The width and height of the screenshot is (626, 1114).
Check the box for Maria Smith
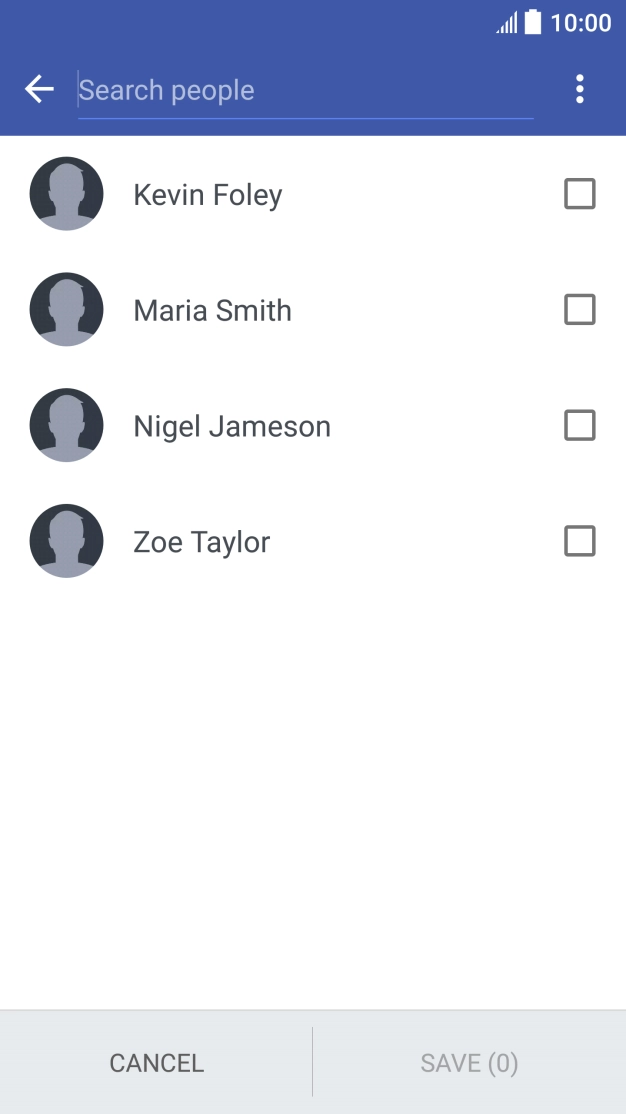pos(580,310)
